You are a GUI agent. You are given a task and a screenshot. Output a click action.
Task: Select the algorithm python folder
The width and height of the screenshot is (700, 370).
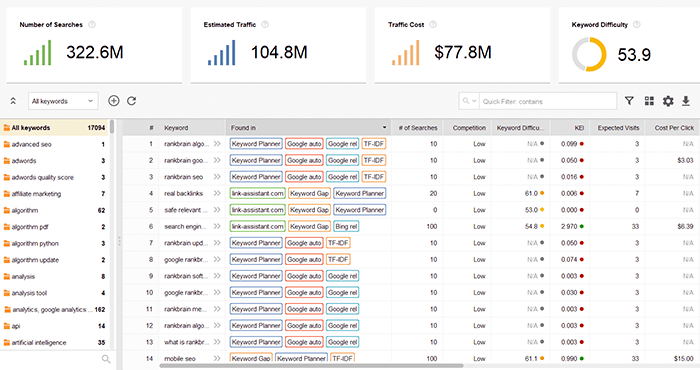(x=54, y=243)
